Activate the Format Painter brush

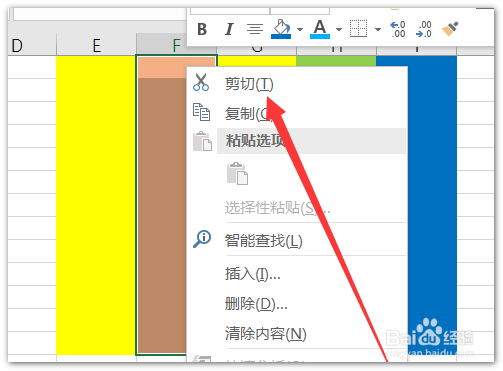[x=450, y=29]
